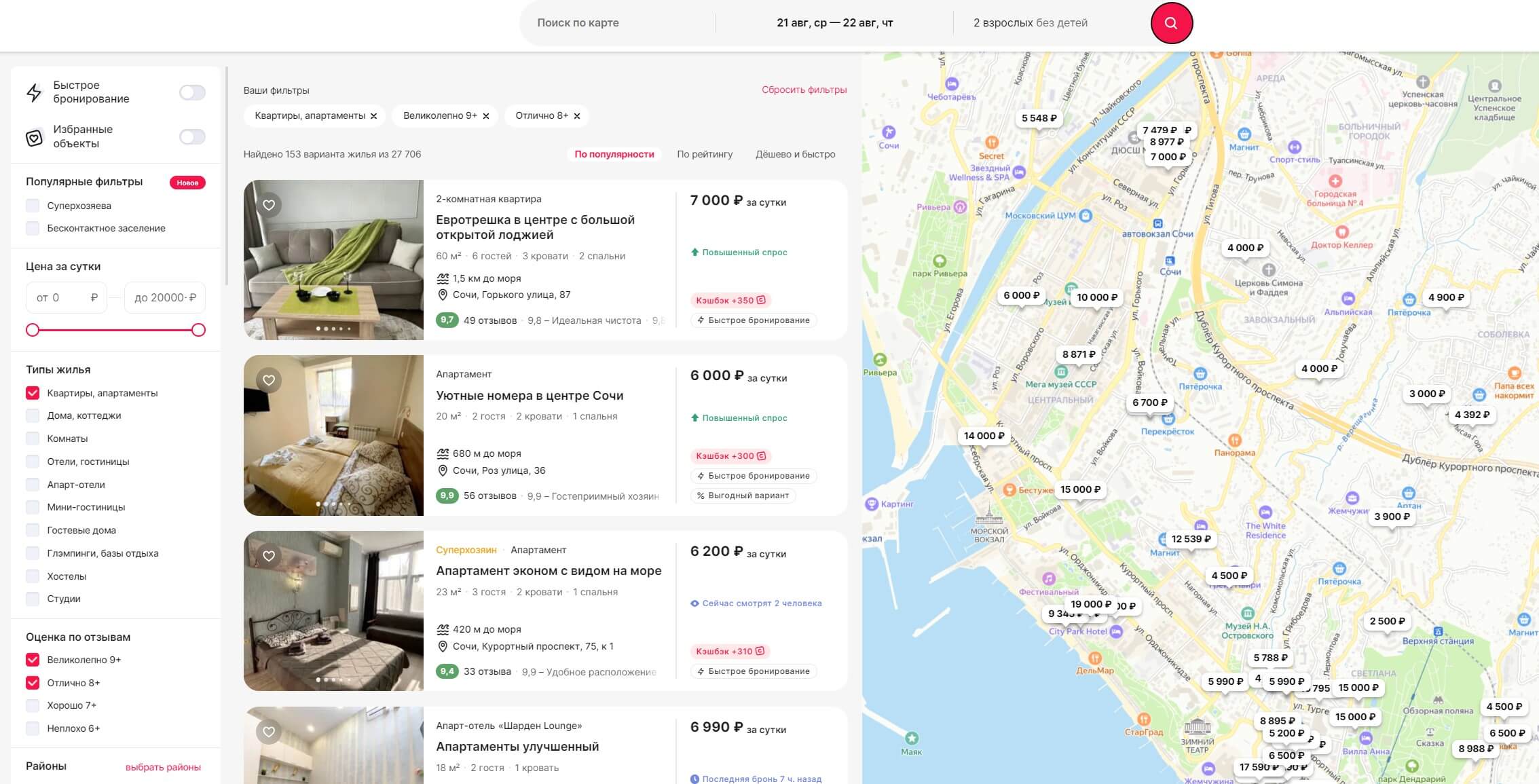Open map price marker 8 988 ₽
Screen dimensions: 1539x784
pos(1476,749)
